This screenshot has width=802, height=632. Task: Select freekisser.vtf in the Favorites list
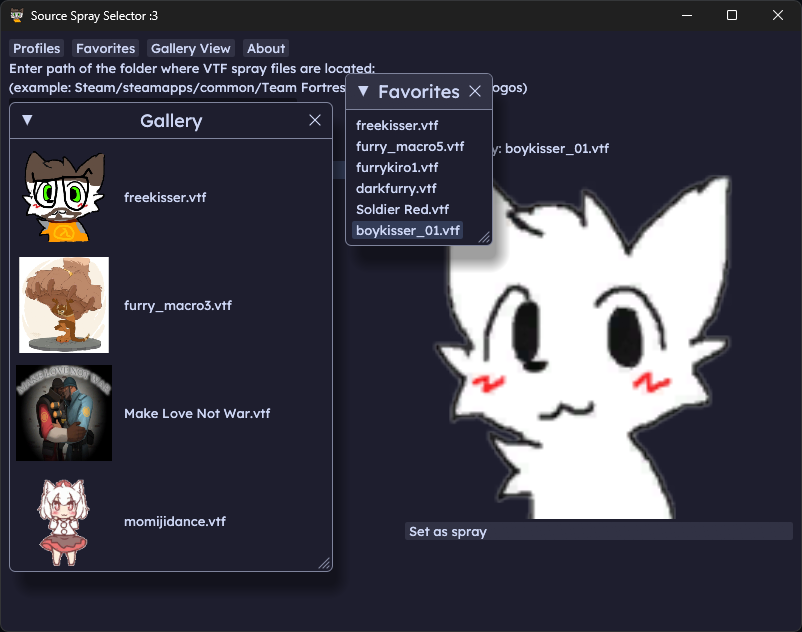coord(397,125)
